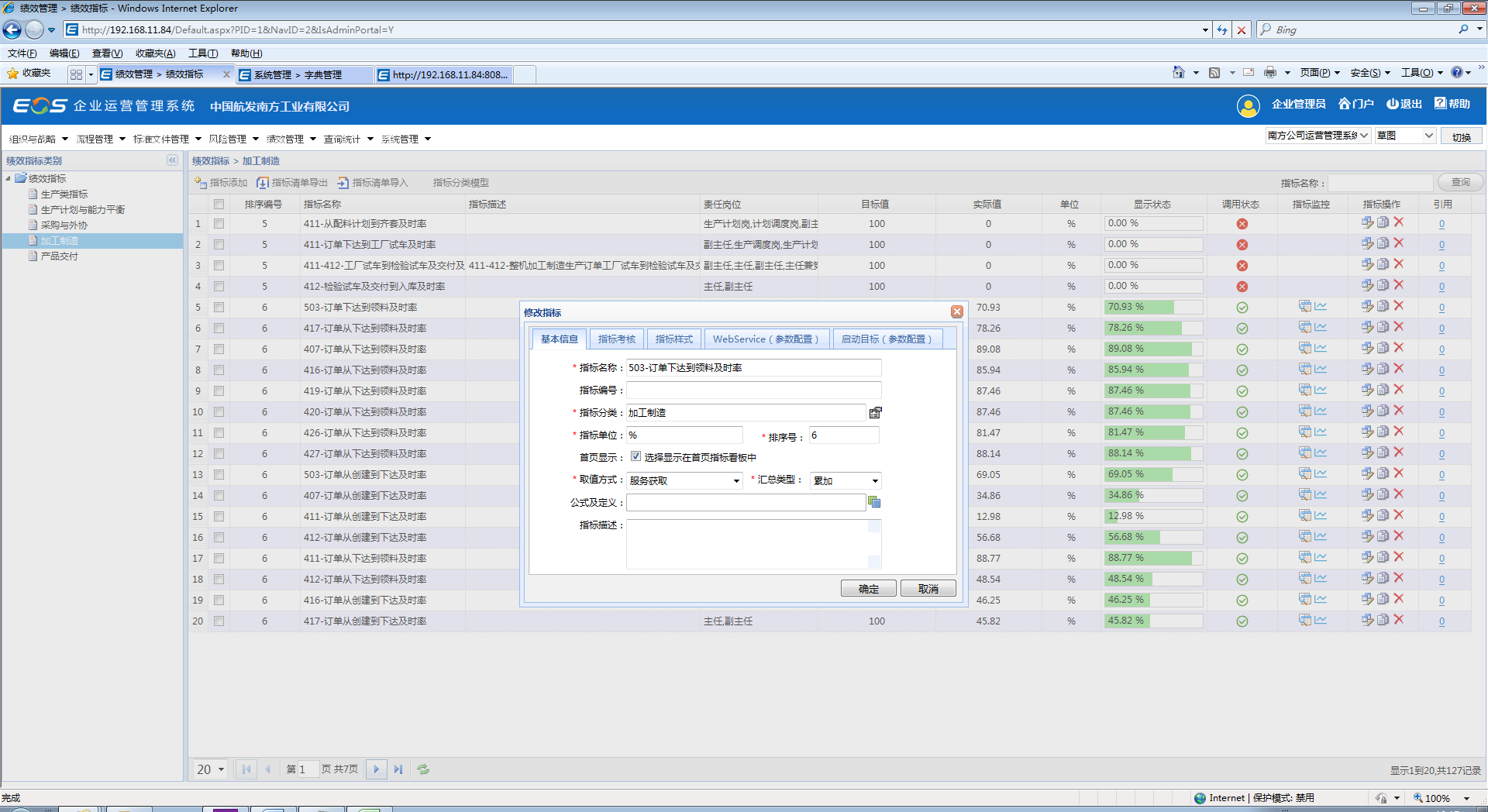Open 取值方式 dropdown showing 服务获取

click(685, 481)
